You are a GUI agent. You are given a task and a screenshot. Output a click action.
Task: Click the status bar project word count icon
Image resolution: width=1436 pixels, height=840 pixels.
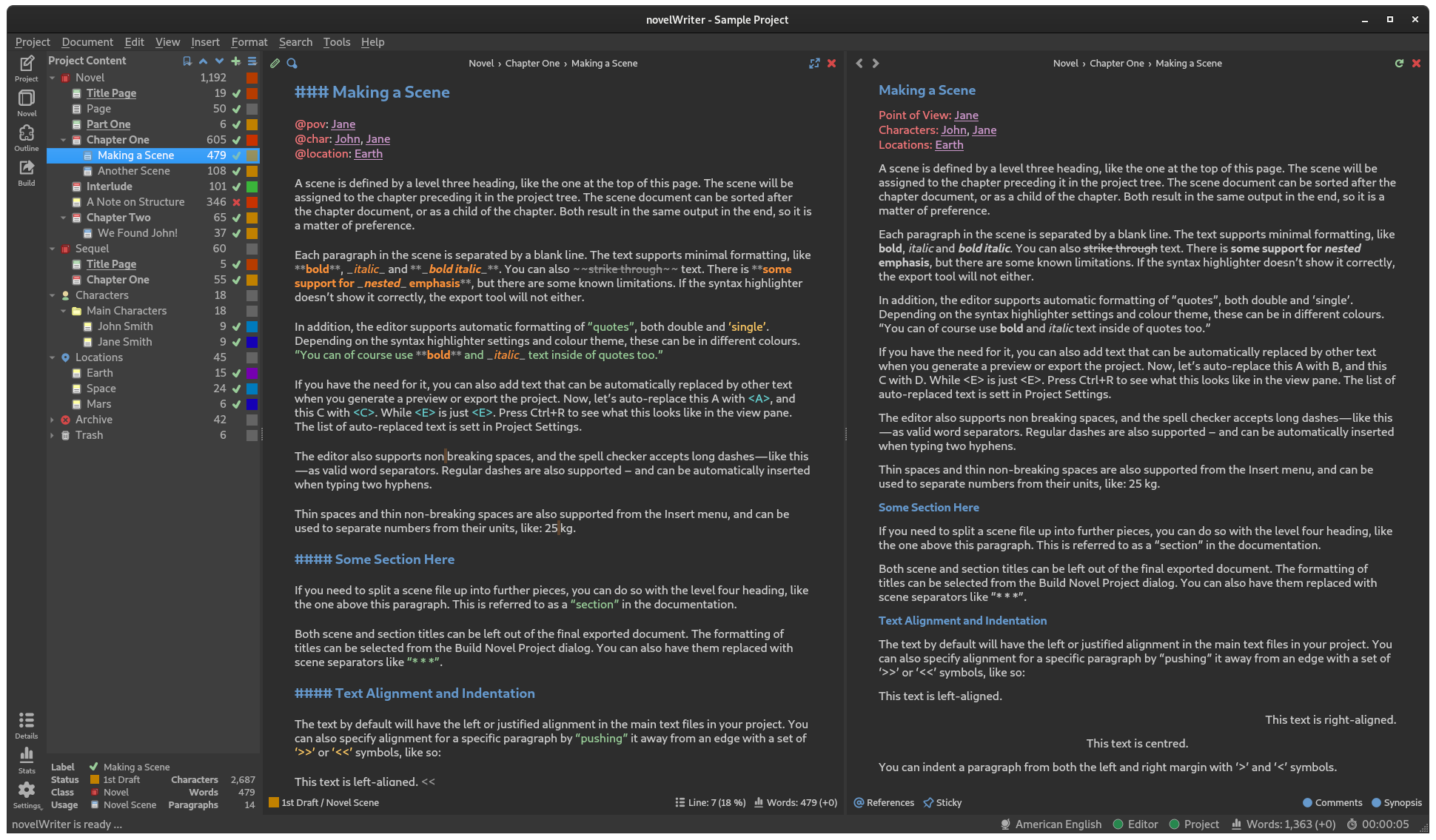[1236, 824]
